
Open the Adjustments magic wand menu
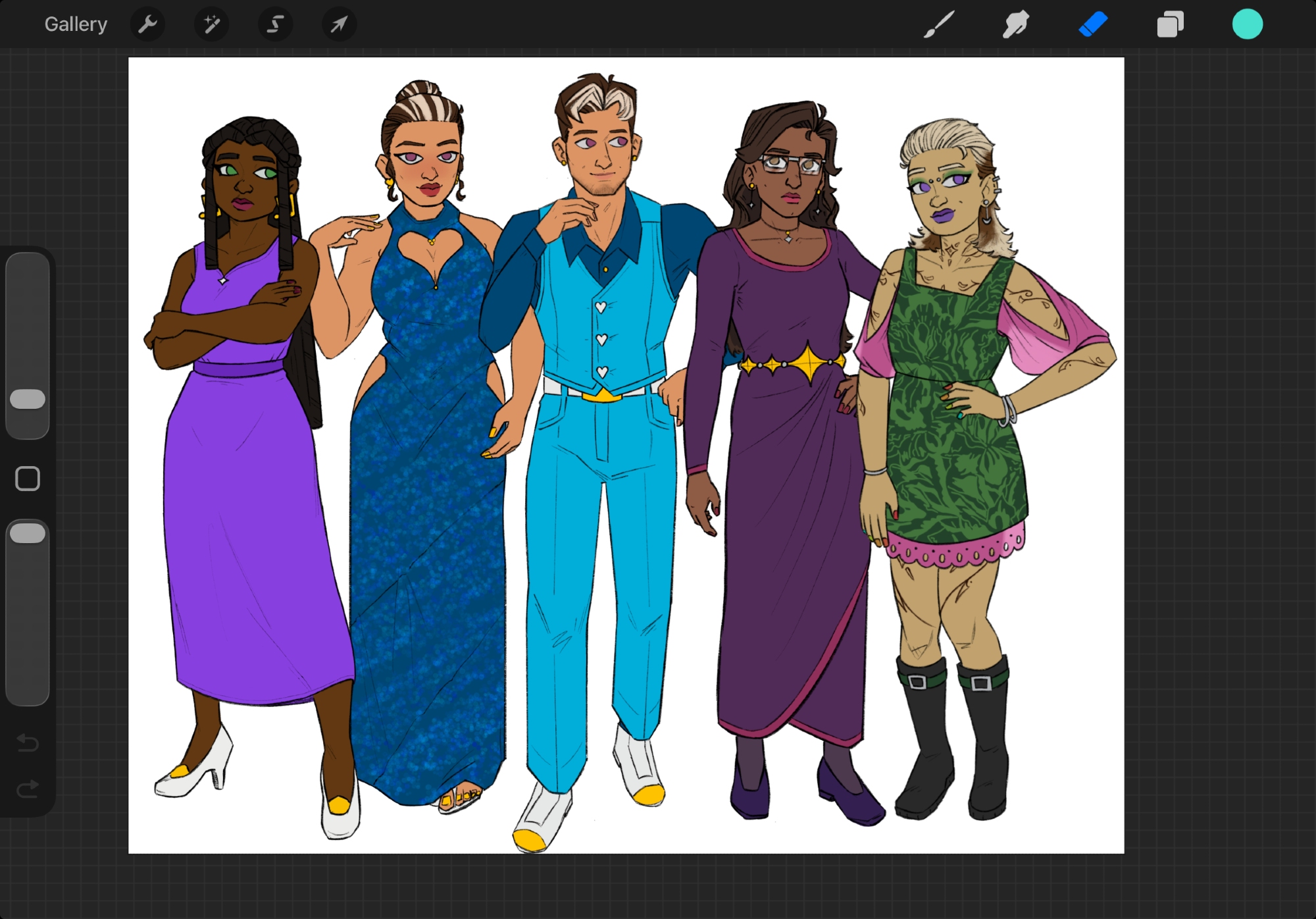pos(211,25)
